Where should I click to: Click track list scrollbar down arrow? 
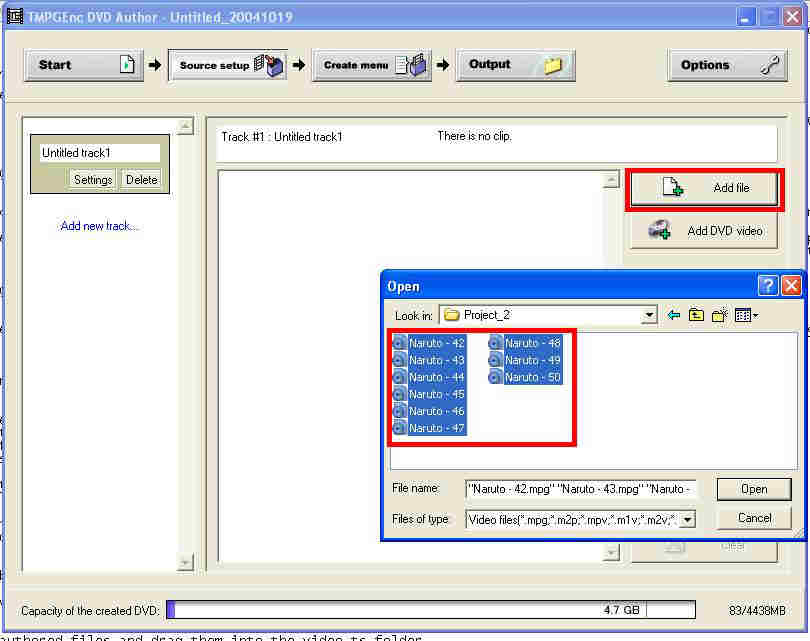point(185,561)
